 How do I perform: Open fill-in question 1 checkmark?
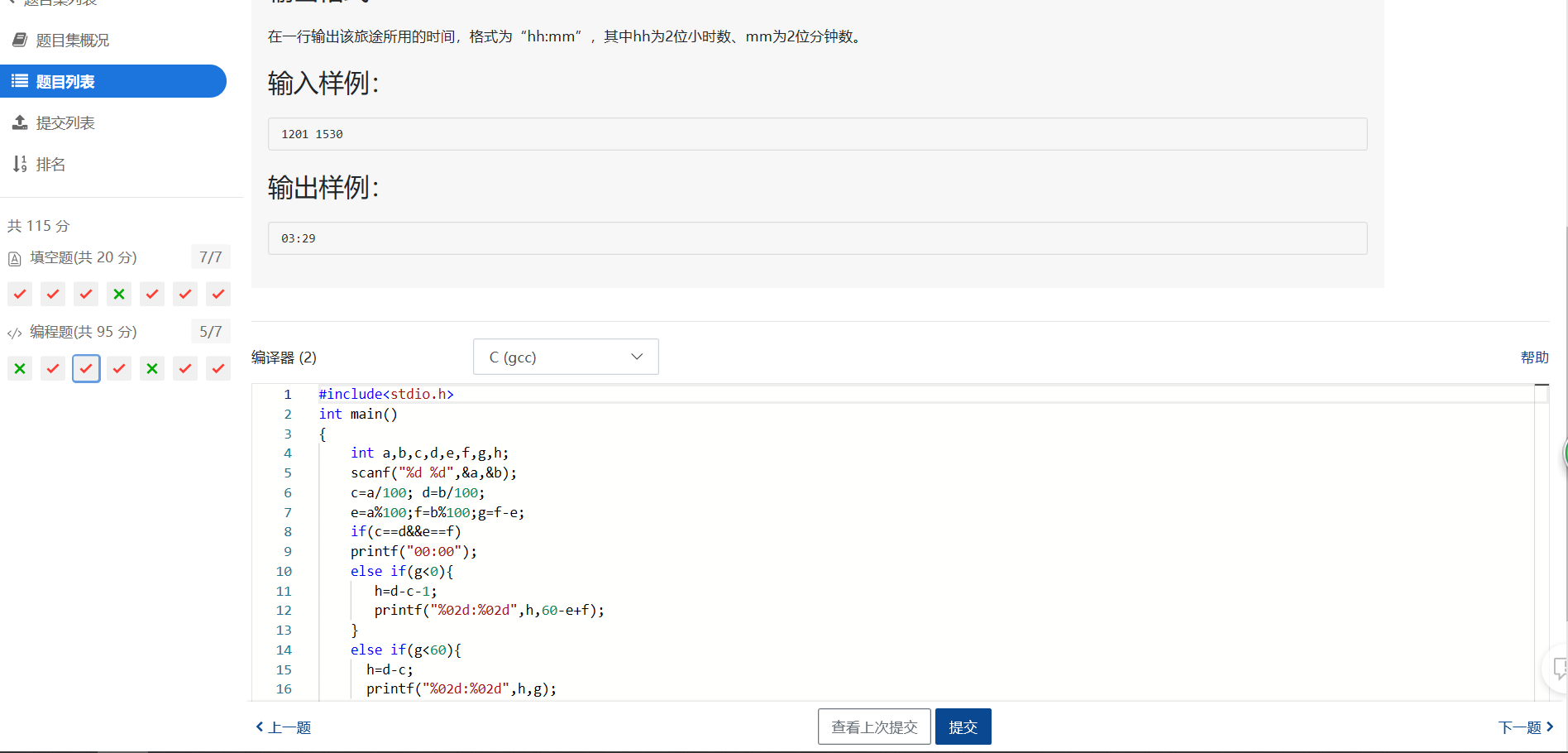[20, 294]
